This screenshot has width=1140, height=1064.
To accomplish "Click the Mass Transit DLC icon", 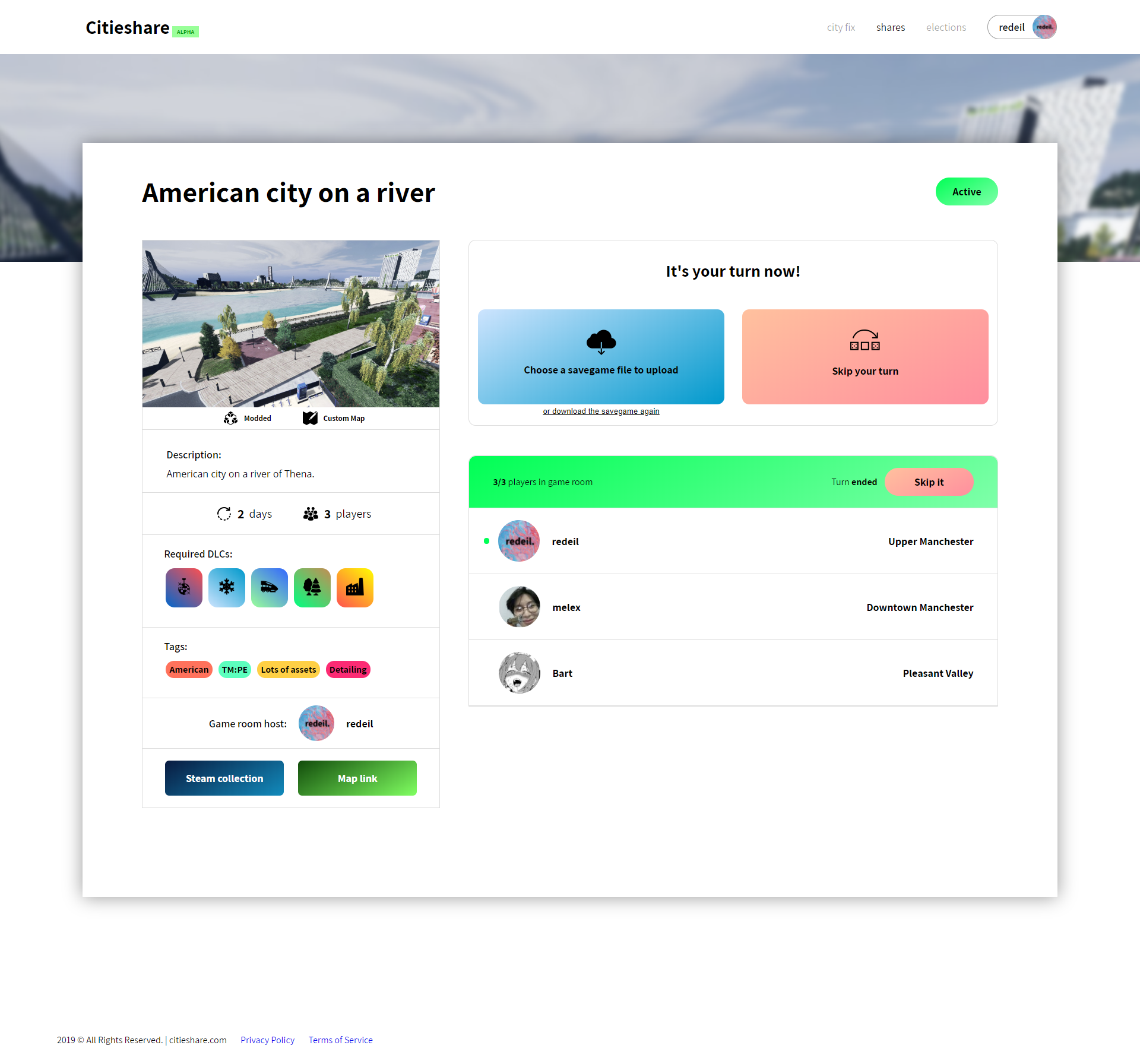I will point(270,587).
